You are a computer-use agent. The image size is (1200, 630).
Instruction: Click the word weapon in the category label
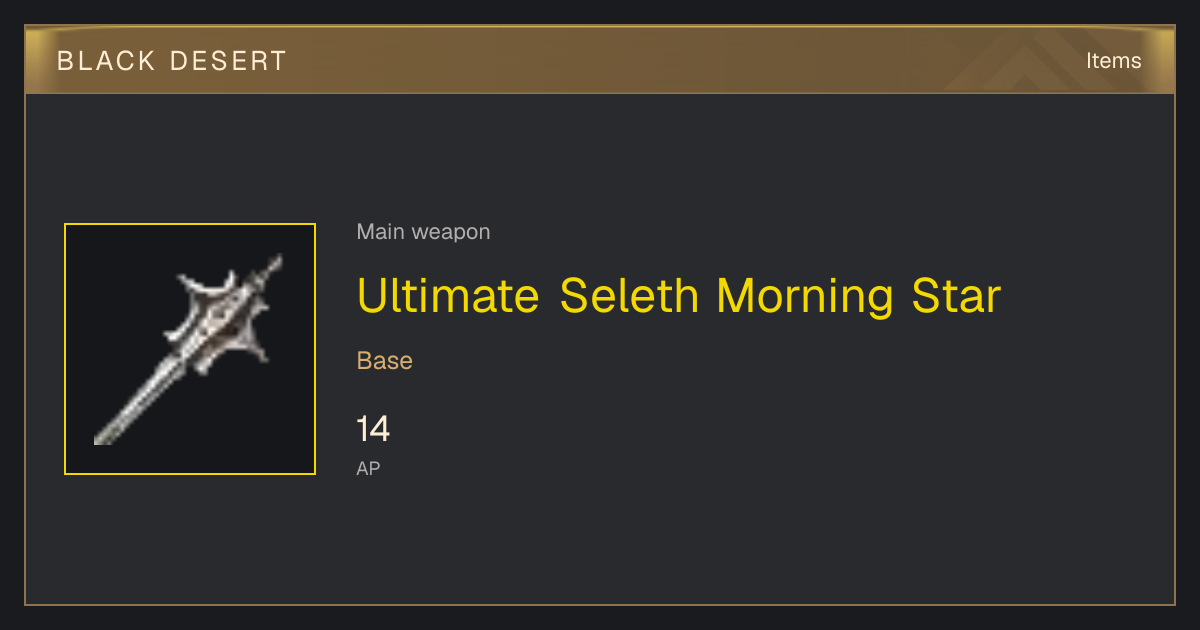451,232
